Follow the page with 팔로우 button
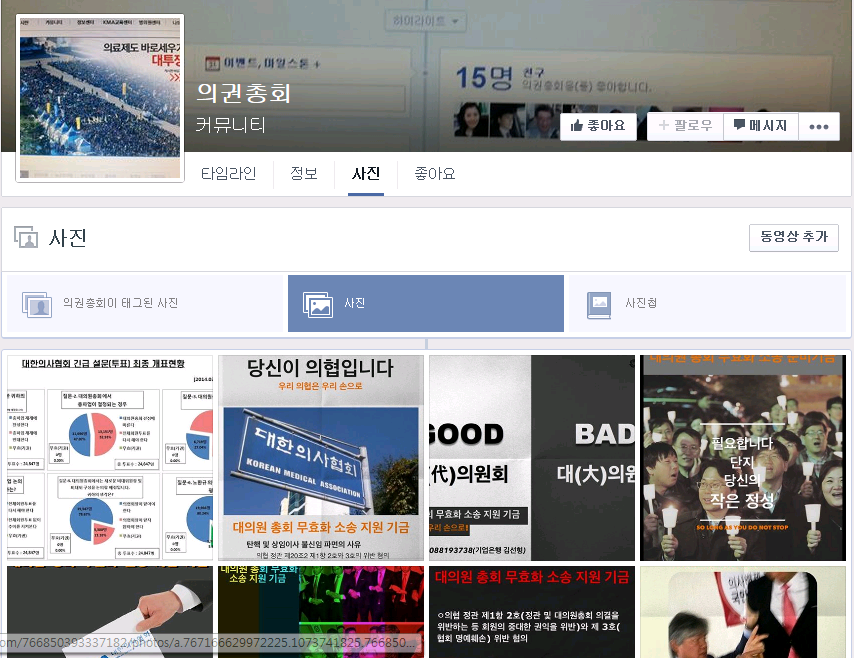 click(685, 126)
